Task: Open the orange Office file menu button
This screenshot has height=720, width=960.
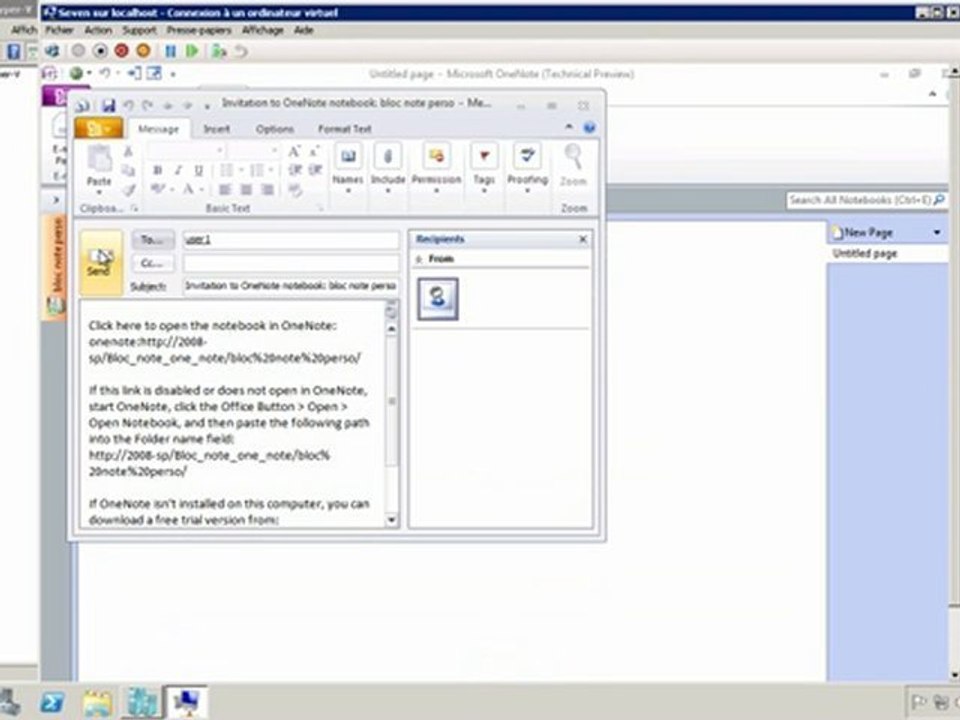Action: point(99,129)
